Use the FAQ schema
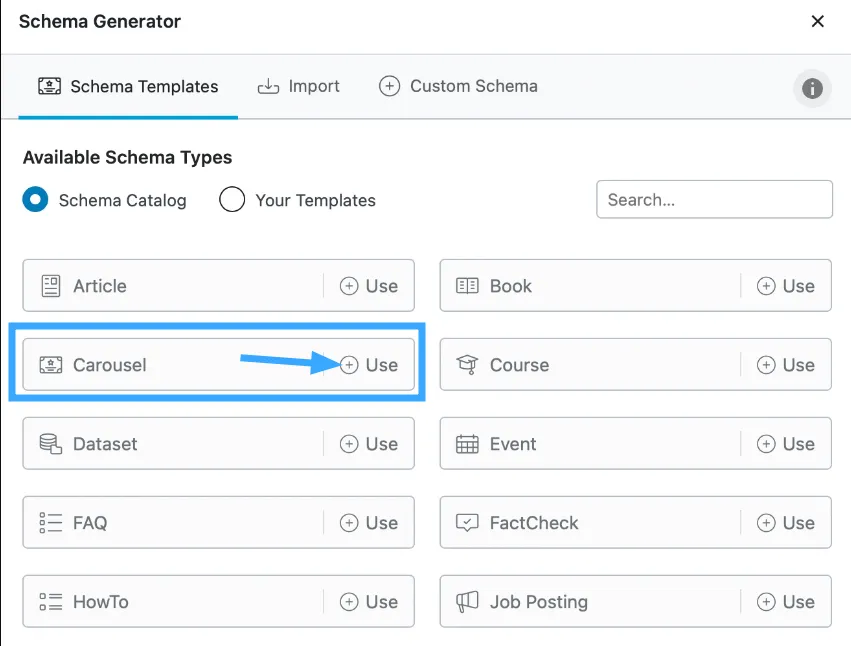Image resolution: width=851 pixels, height=646 pixels. (369, 523)
